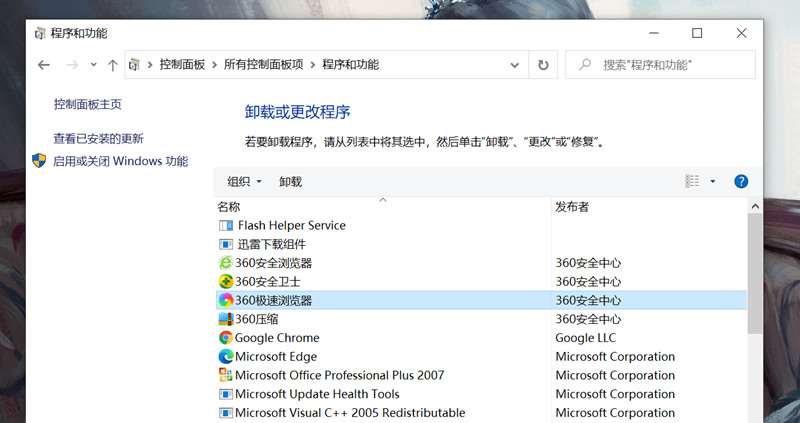Click Microsoft Office Professional Plus 2007 icon
The width and height of the screenshot is (800, 423).
(226, 375)
